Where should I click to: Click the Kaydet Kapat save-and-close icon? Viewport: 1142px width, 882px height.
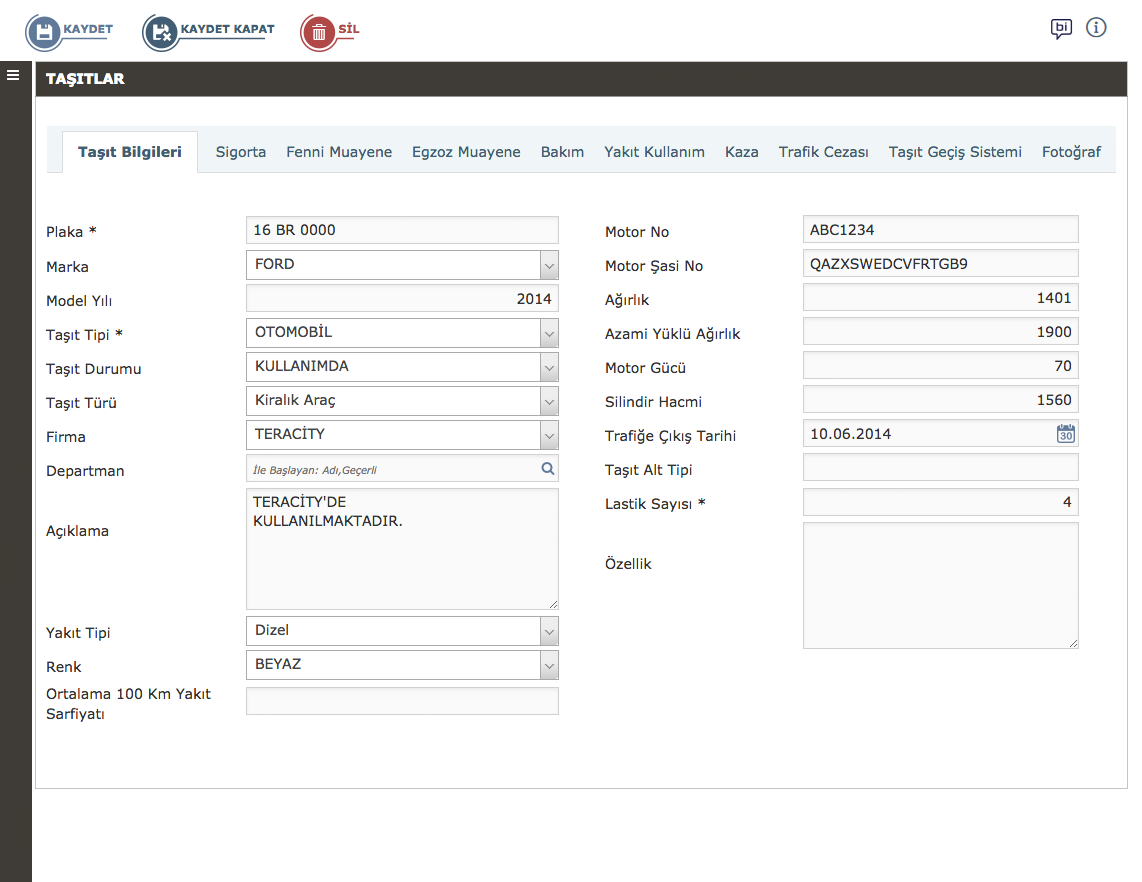[160, 32]
